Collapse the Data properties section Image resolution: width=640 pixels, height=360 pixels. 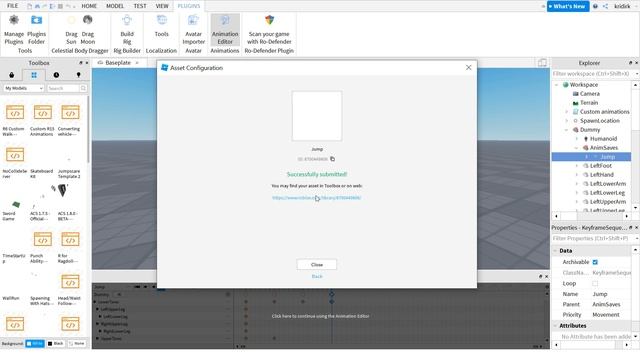click(555, 251)
